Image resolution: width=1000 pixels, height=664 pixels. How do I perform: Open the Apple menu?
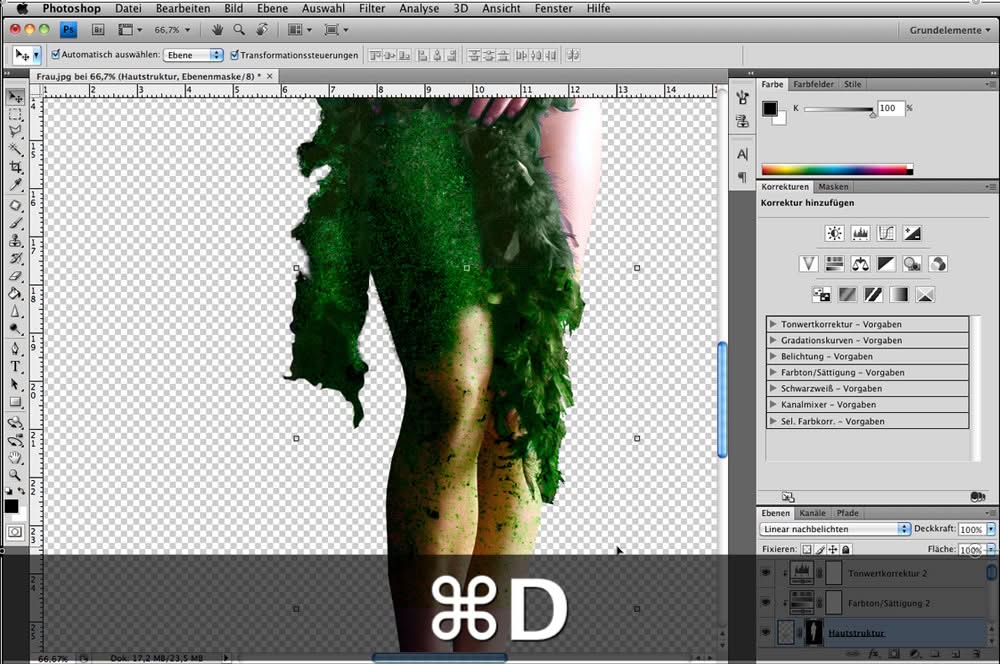pos(22,8)
